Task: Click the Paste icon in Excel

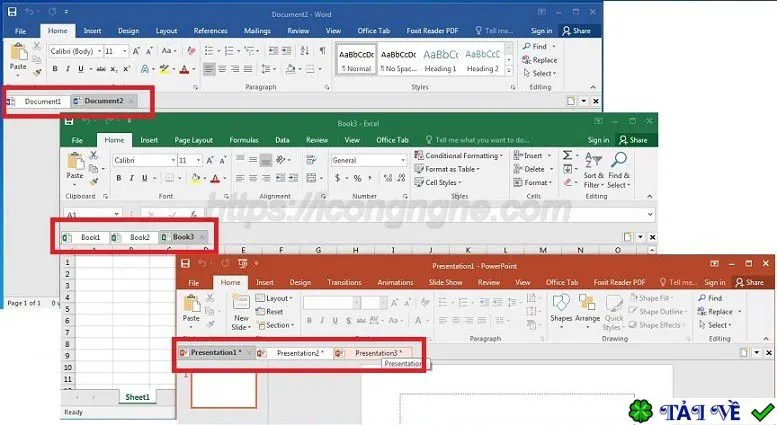Action: click(75, 161)
